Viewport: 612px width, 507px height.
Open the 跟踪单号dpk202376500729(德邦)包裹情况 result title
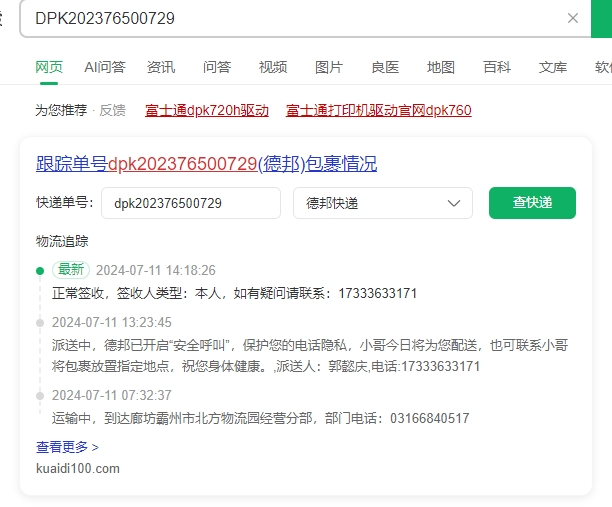[206, 164]
